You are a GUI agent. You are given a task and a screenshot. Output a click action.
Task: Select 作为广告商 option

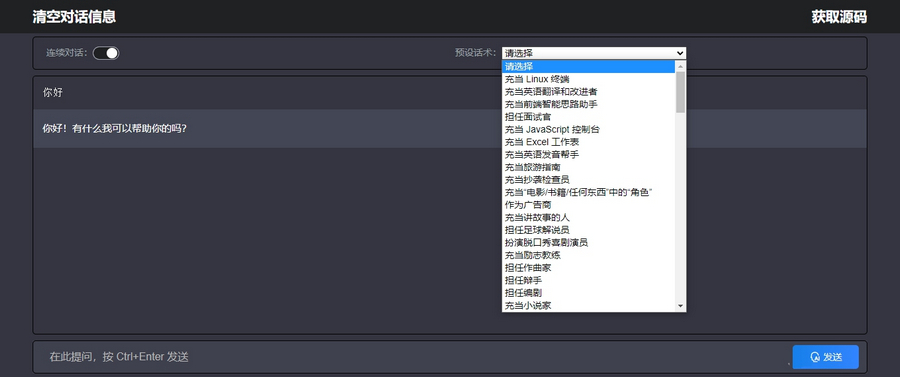pyautogui.click(x=588, y=205)
